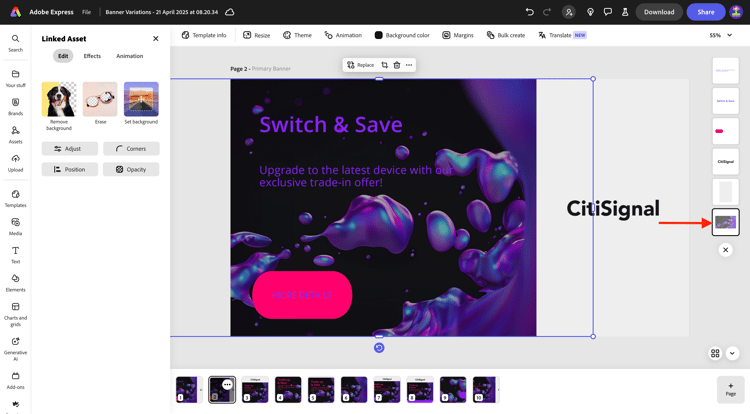Click the rotate handle below the image
Viewport: 750px width, 414px height.
[x=379, y=348]
